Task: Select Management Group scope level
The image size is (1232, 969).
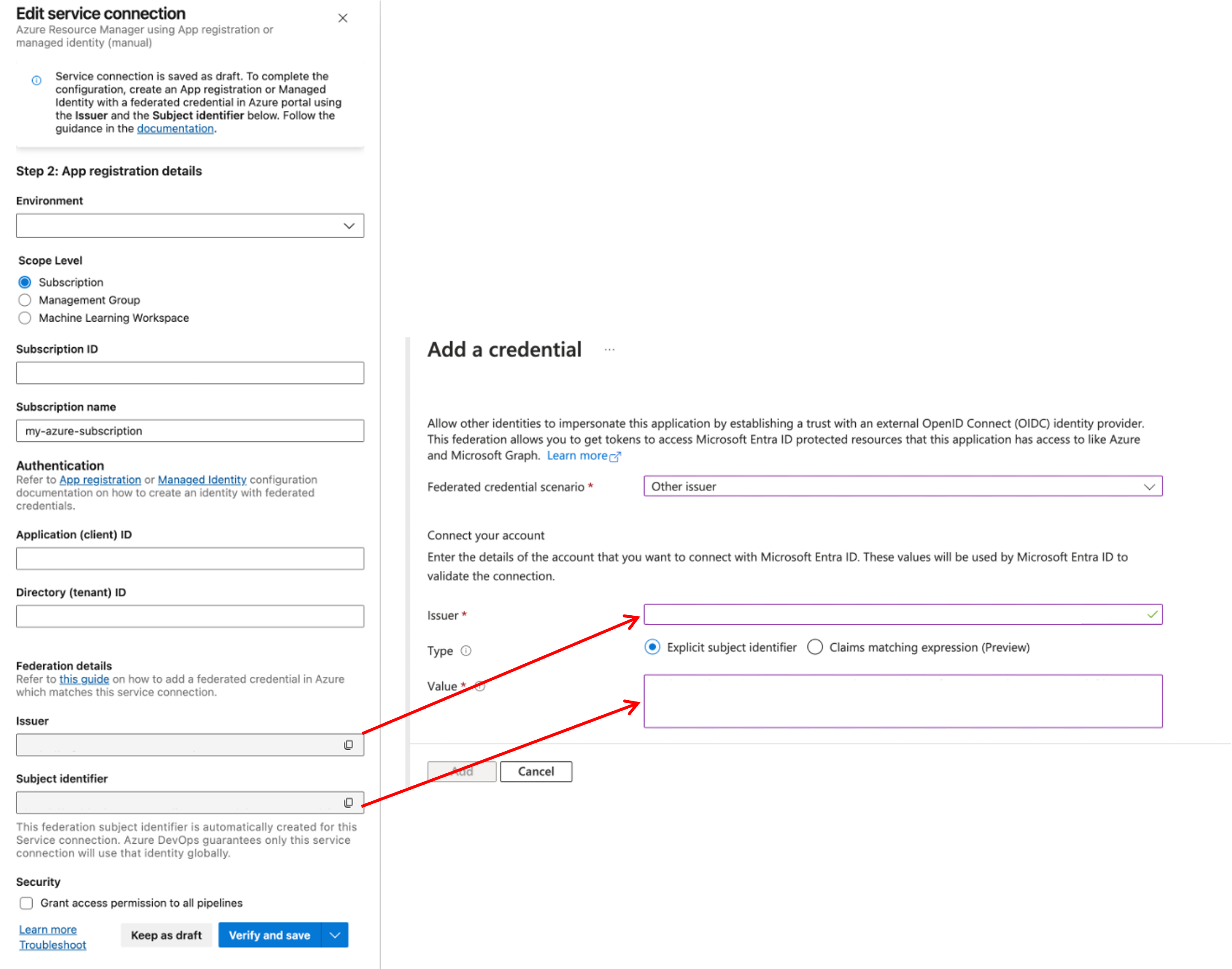Action: click(x=25, y=299)
